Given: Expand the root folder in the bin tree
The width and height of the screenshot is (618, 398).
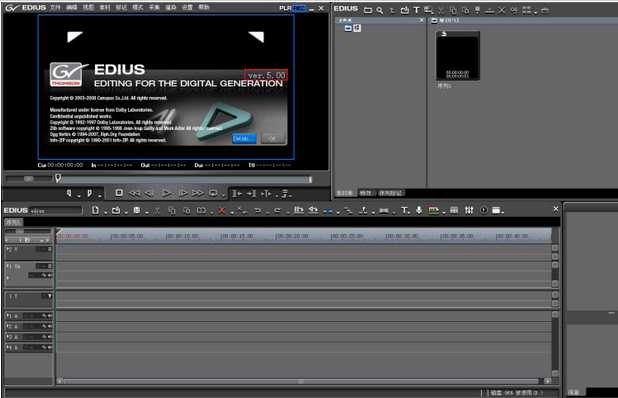Looking at the screenshot, I should pos(348,28).
